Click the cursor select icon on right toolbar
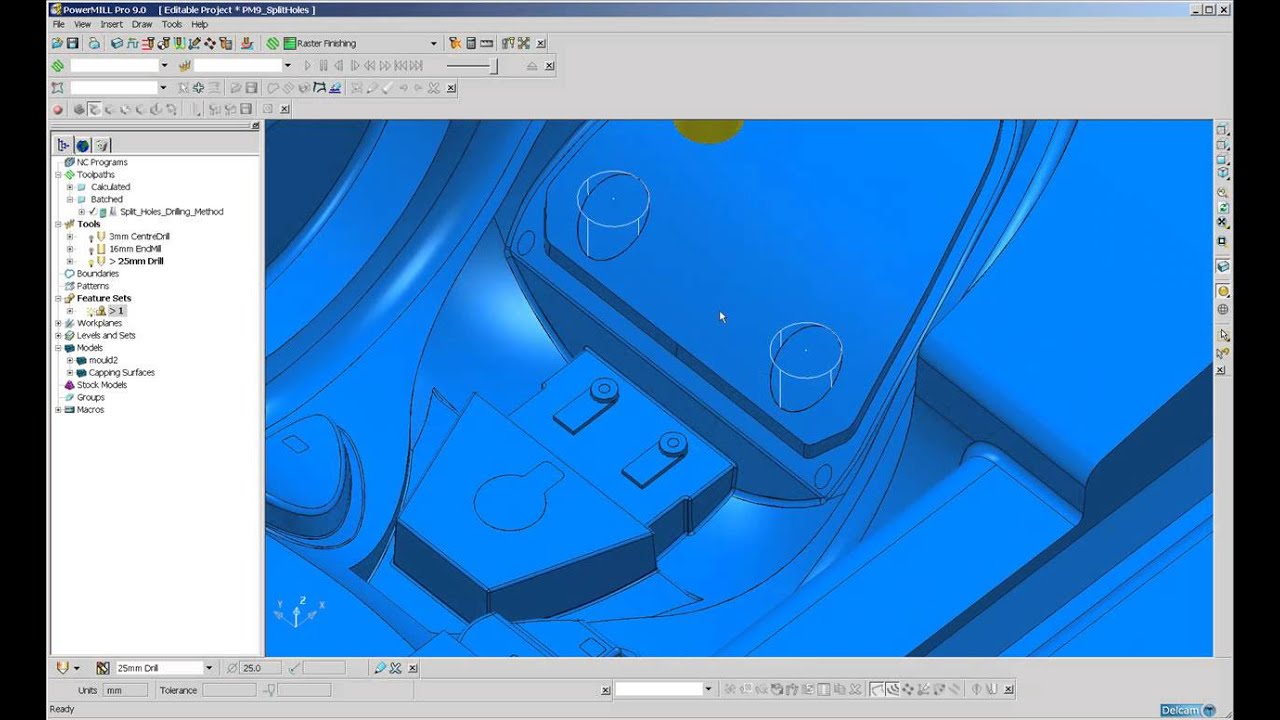Screen dimensions: 1280x720 1222,335
